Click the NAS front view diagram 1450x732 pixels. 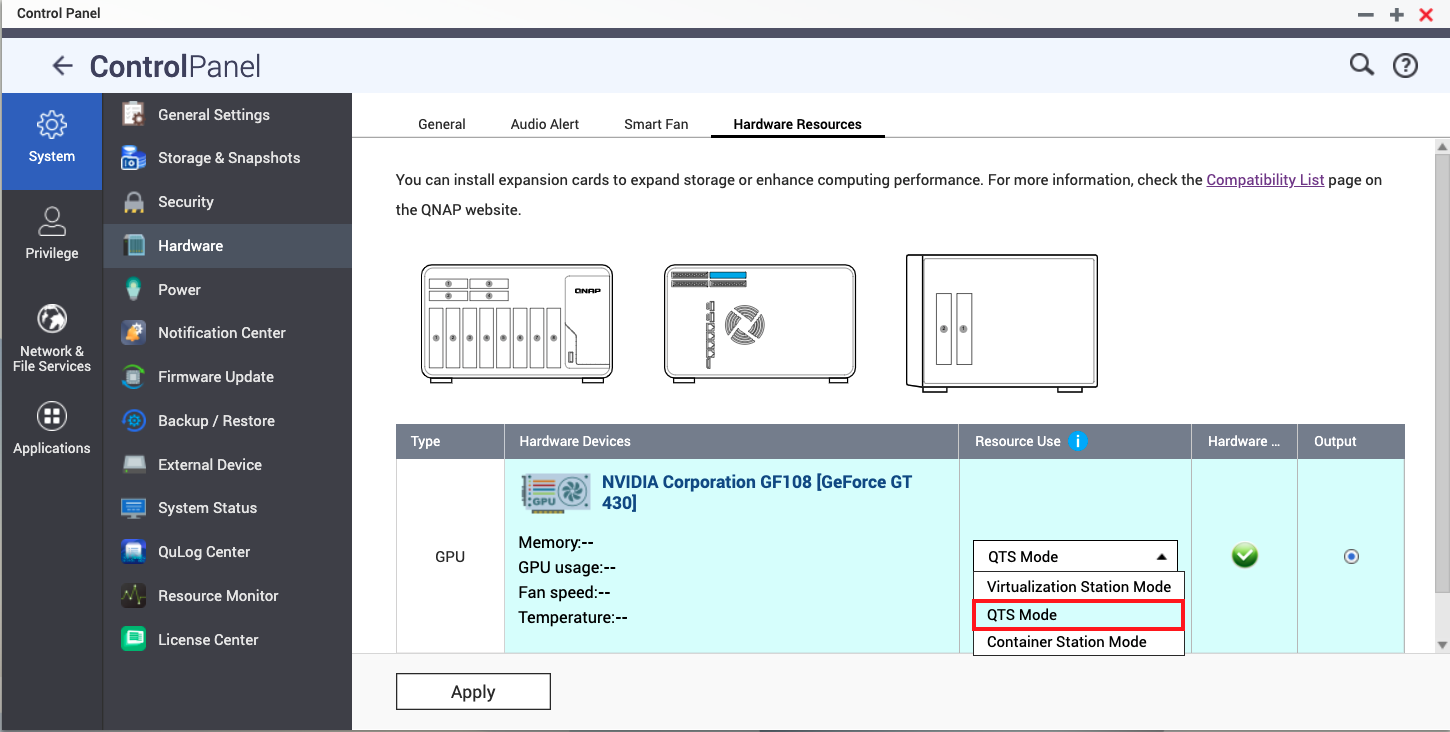click(x=516, y=323)
